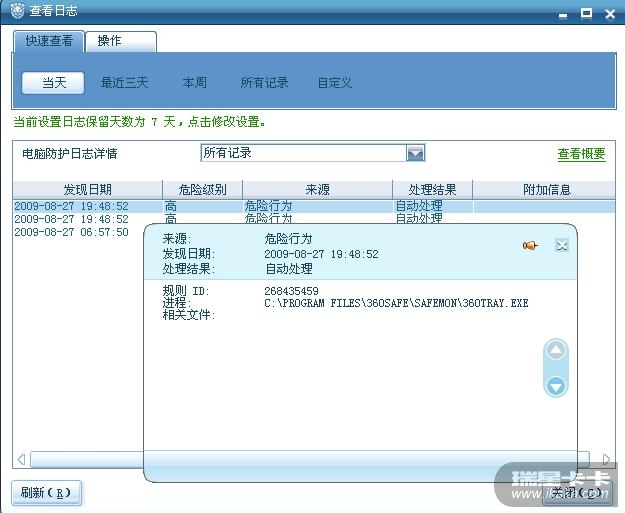Select the second 19:48:52 log row
Screen dimensions: 625x513
[314, 218]
